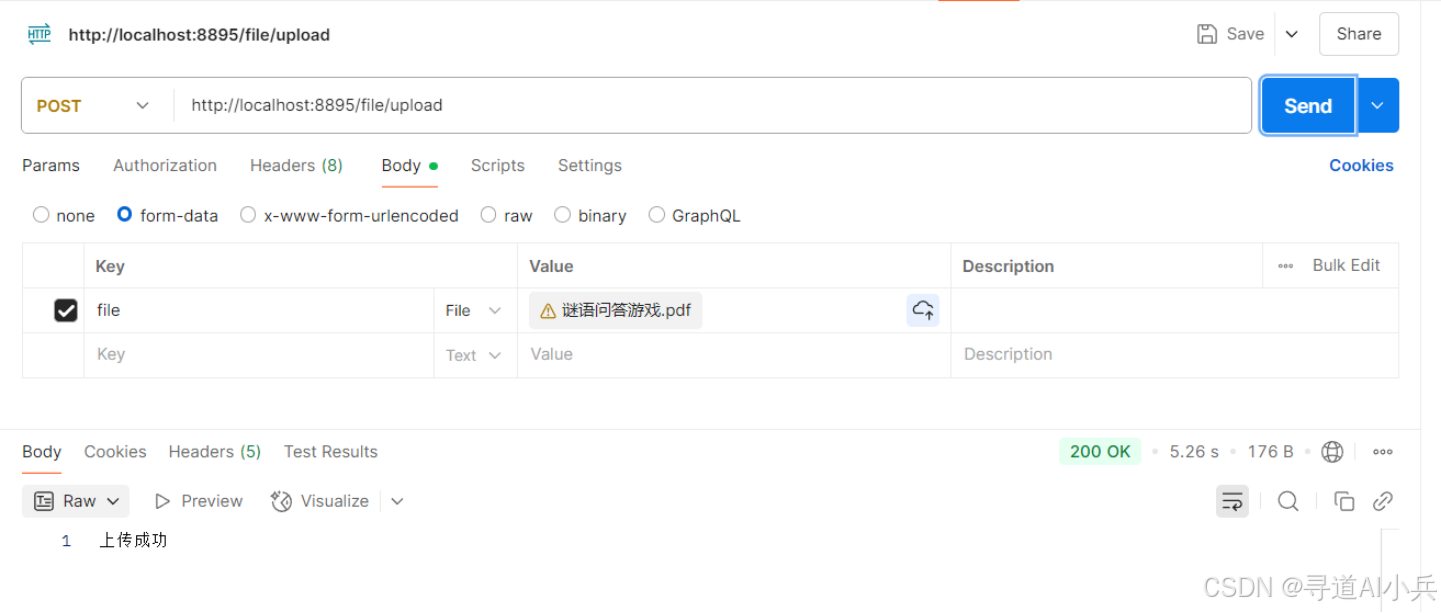Screen dimensions: 1441x613
Task: Click the file upload cloud icon
Action: point(922,310)
